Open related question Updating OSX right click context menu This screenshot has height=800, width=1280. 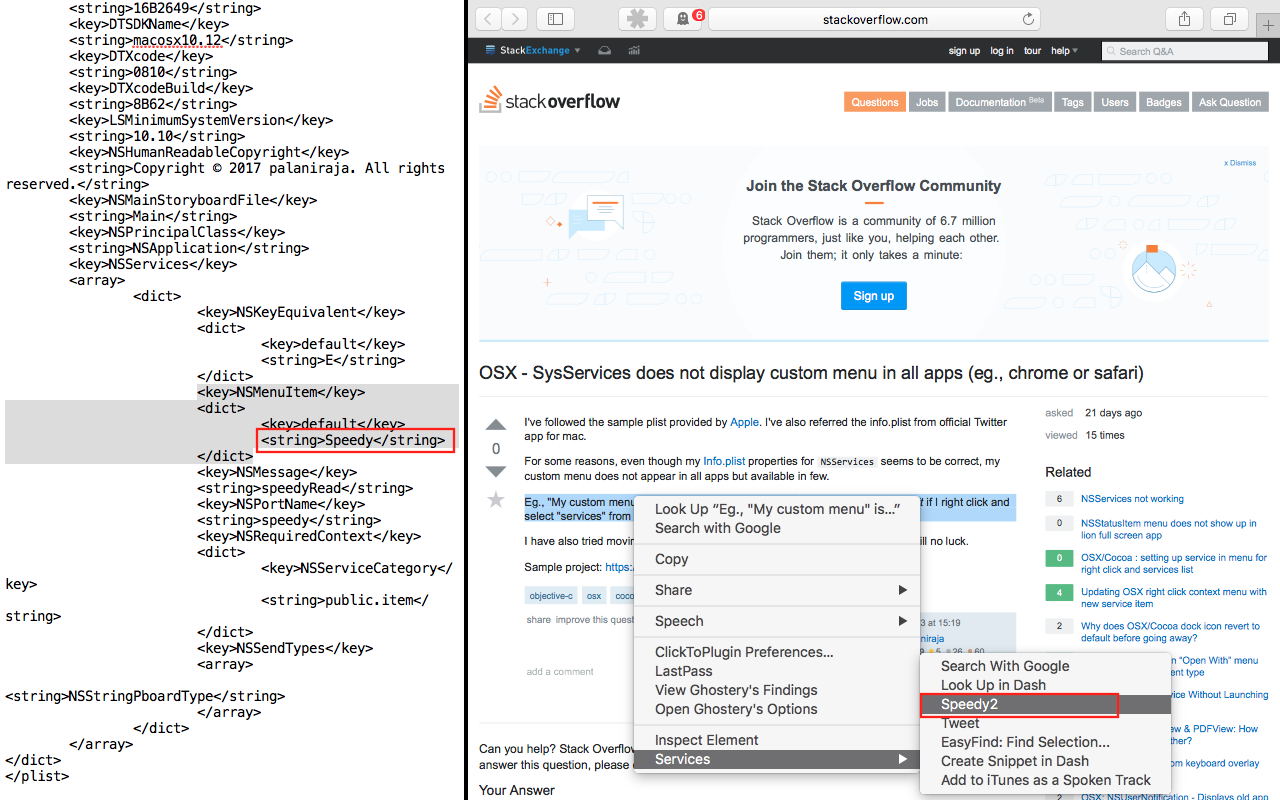point(1174,598)
